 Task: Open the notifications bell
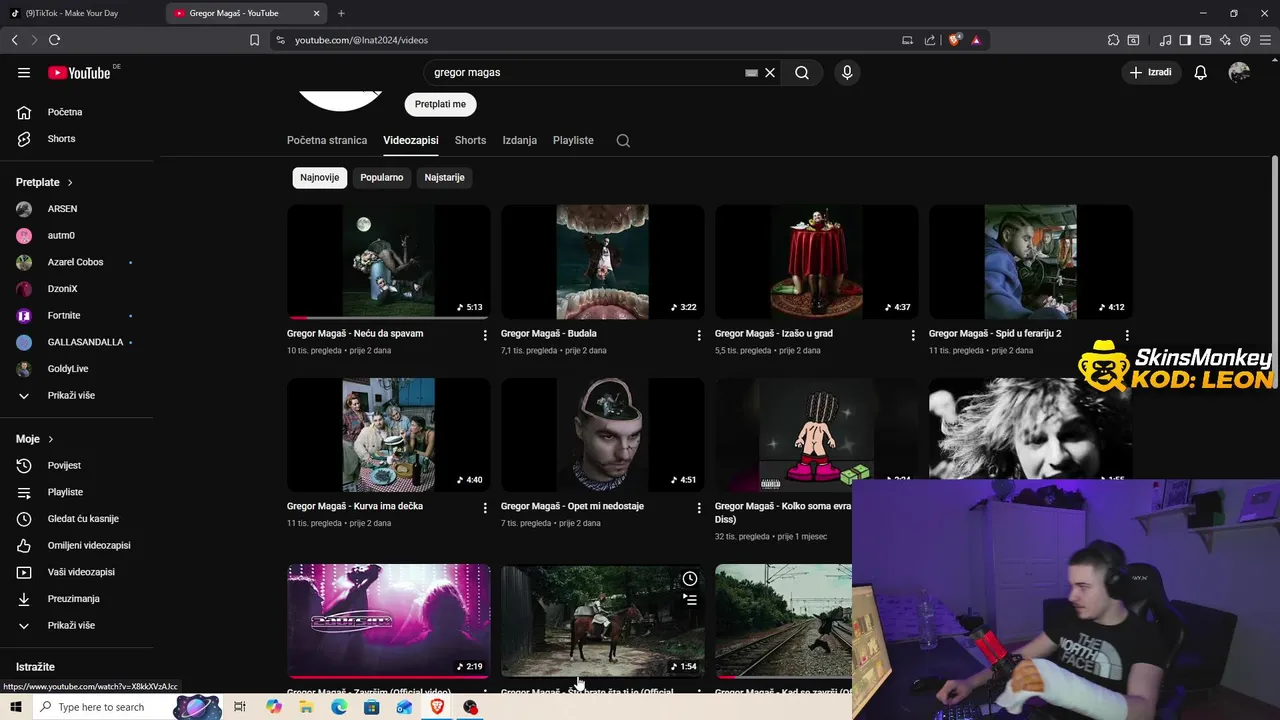[1200, 72]
